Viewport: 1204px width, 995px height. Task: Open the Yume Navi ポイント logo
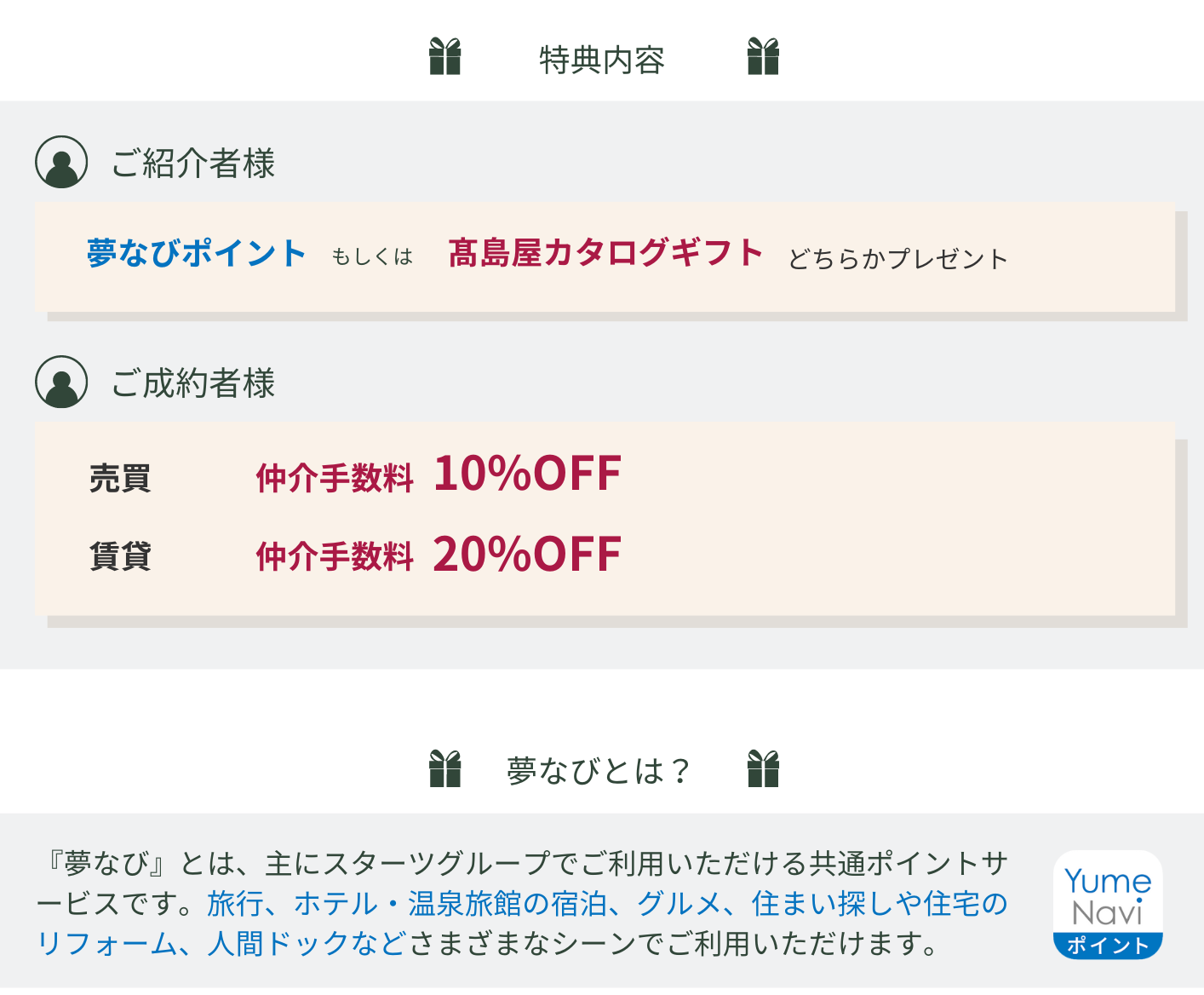coord(1108,905)
